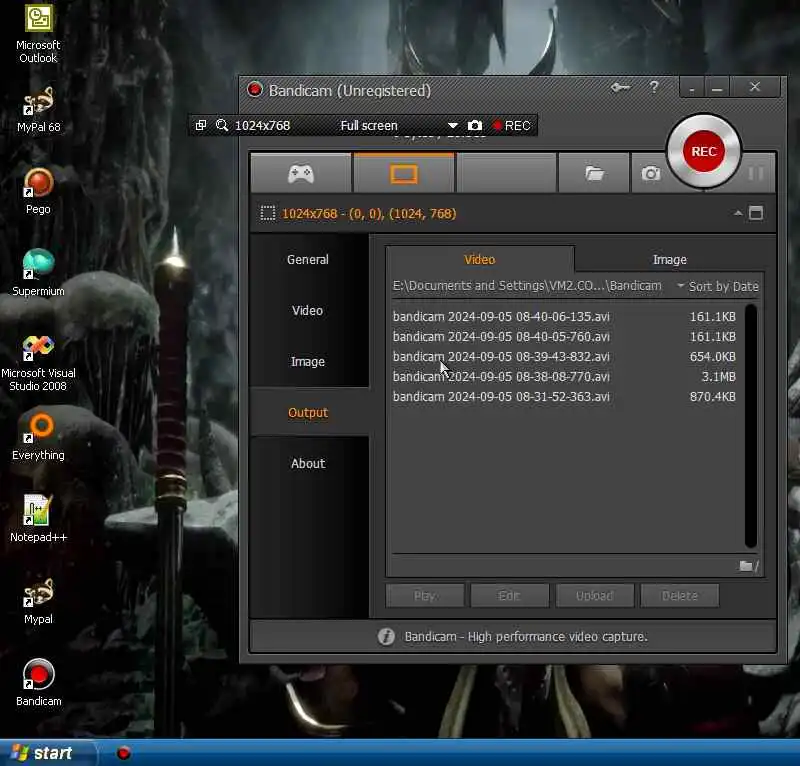The height and width of the screenshot is (766, 800).
Task: Click the Play button
Action: 425,596
